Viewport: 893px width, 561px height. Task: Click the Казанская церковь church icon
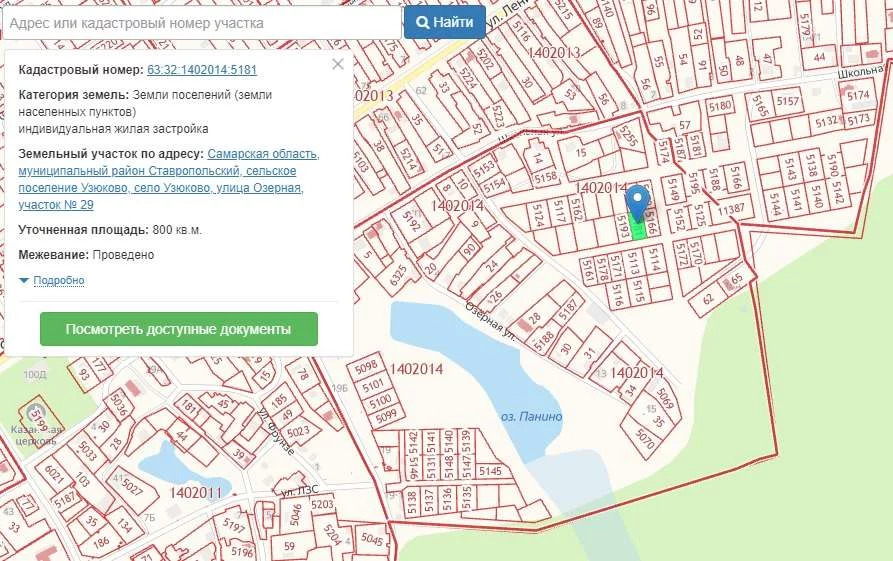click(38, 413)
